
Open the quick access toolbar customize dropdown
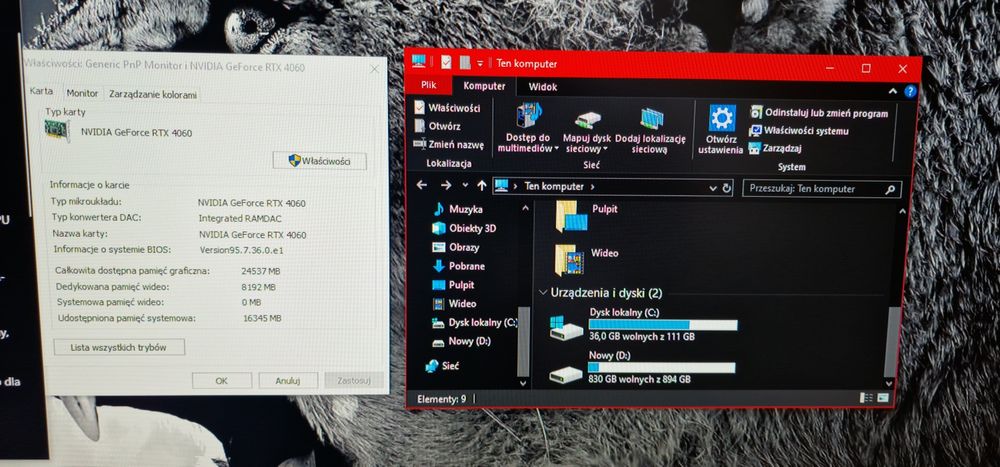[480, 63]
